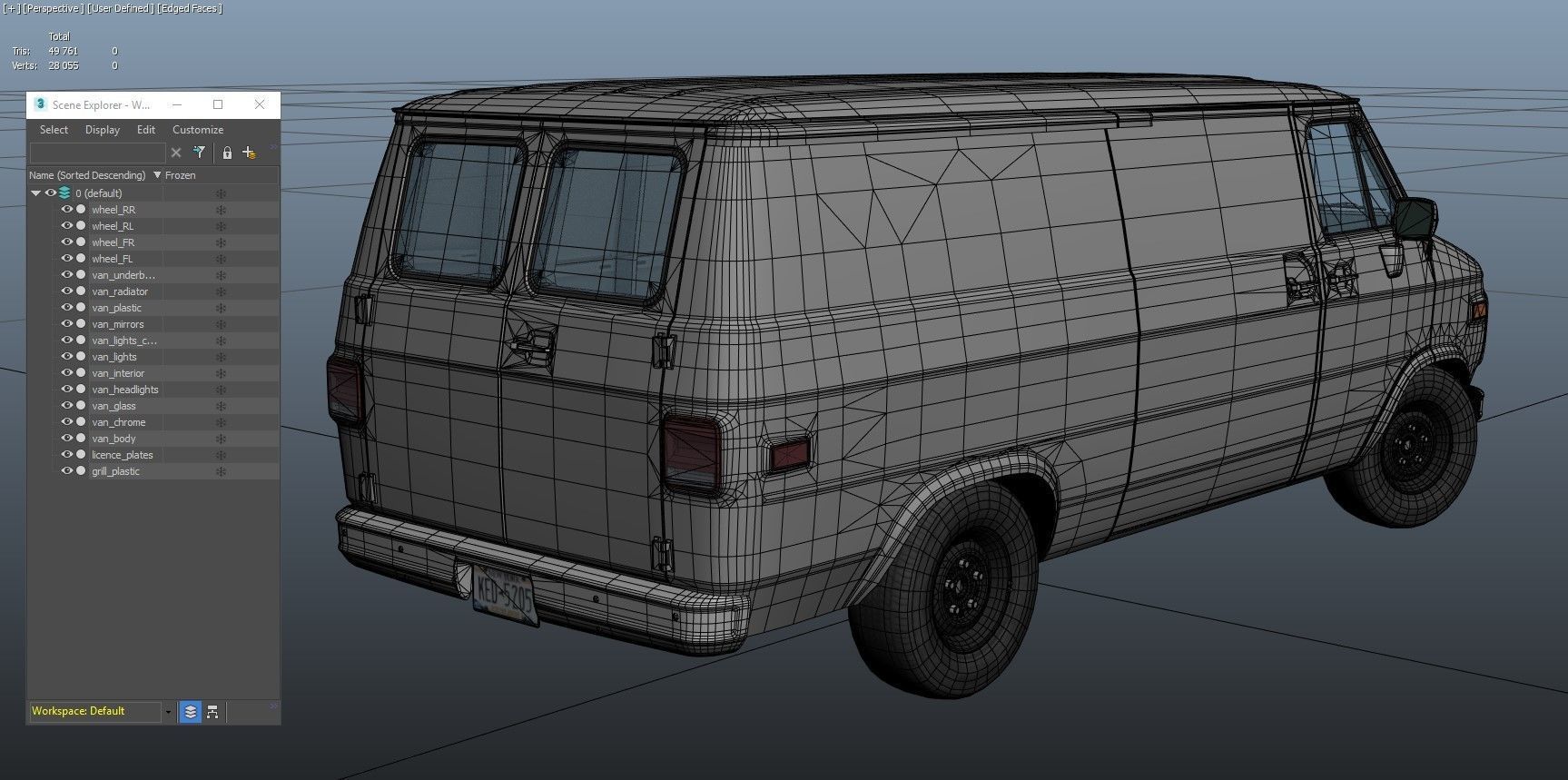Toggle frozen snowflake for grill_plastic
1568x780 pixels.
[220, 471]
